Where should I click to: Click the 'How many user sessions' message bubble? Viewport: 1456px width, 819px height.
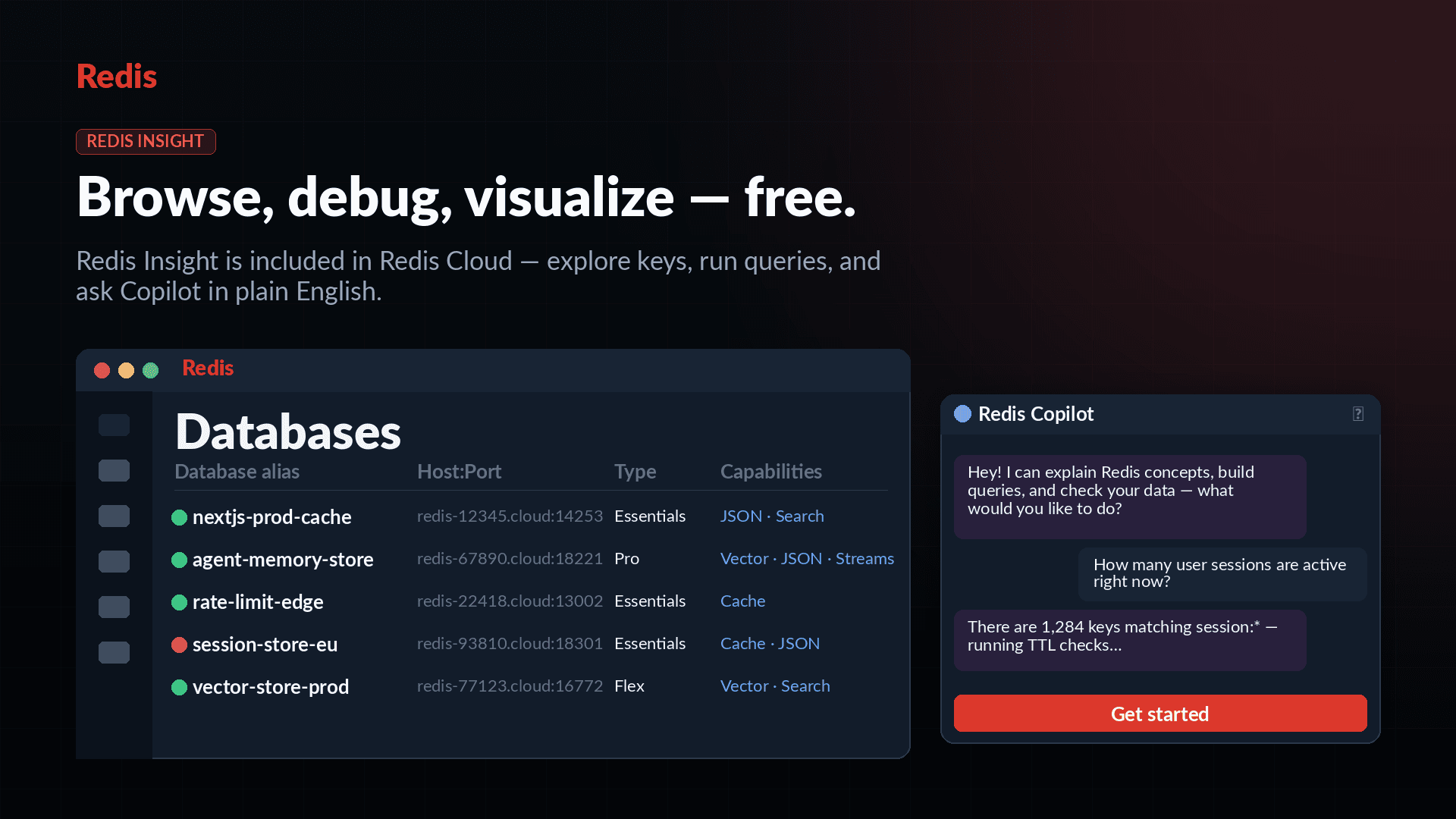1222,574
